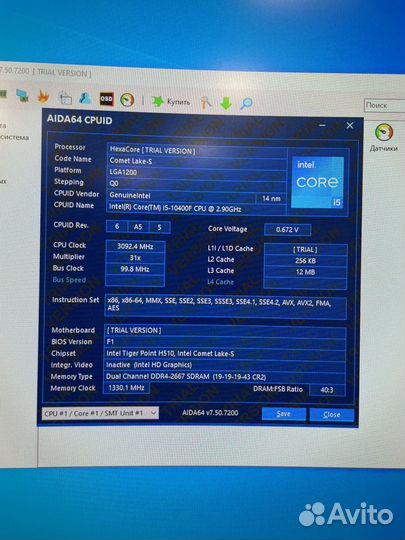Open preferences with the tools icon
Image resolution: width=405 pixels, height=540 pixels.
(206, 102)
